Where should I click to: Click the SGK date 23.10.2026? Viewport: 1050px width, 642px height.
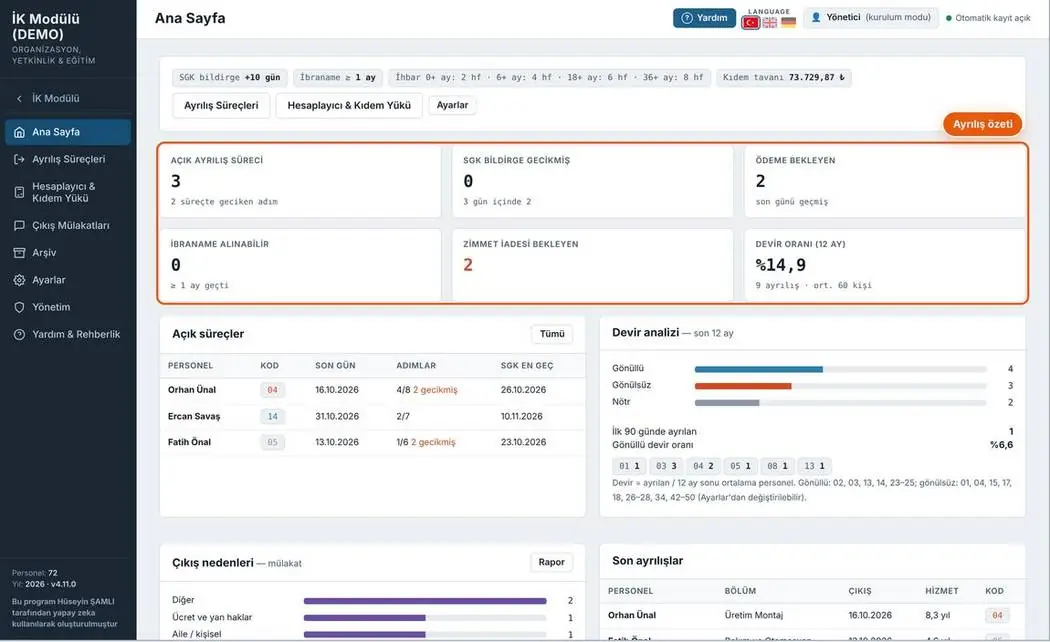pos(523,442)
